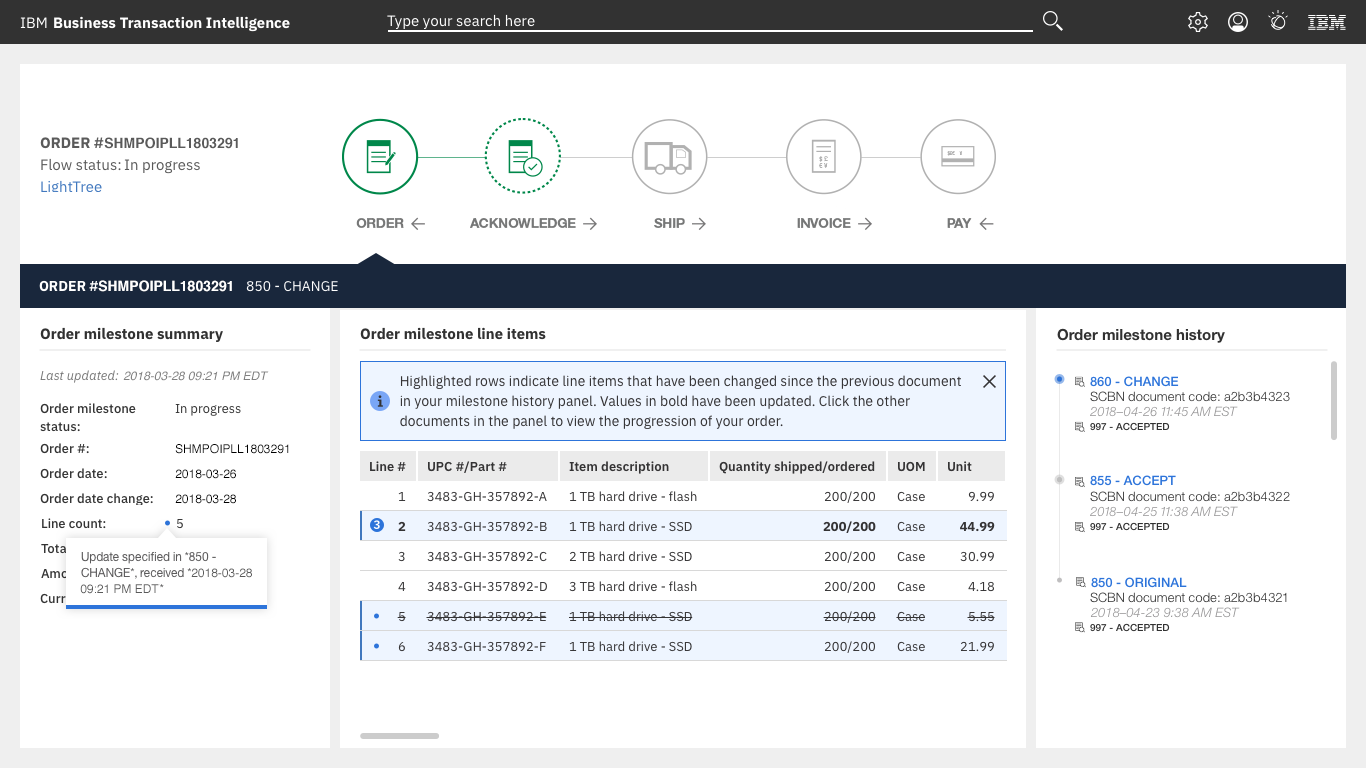This screenshot has width=1366, height=768.
Task: Click the milestone history vertical scrollbar
Action: pos(1333,400)
